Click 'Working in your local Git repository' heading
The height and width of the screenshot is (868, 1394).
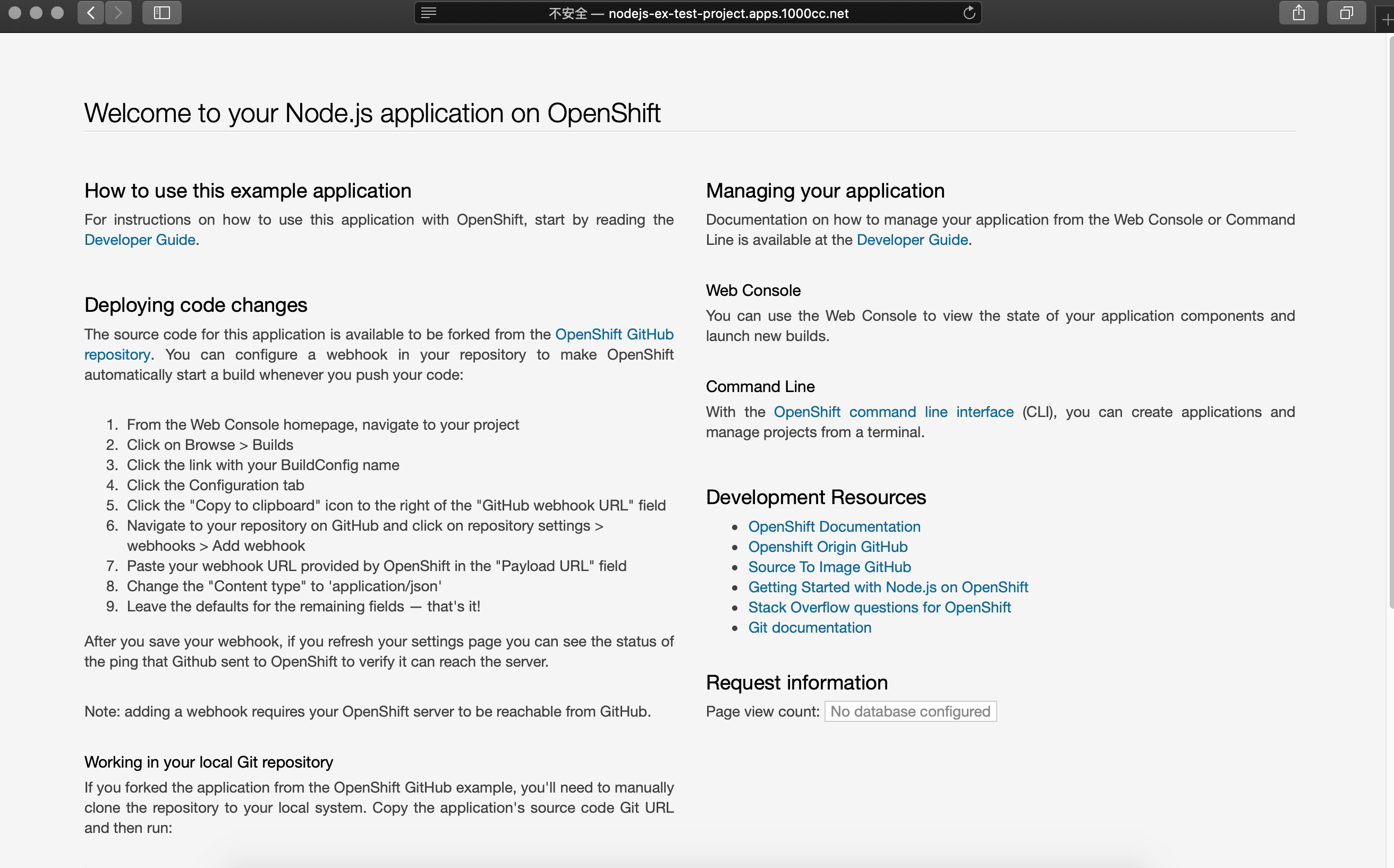click(208, 762)
